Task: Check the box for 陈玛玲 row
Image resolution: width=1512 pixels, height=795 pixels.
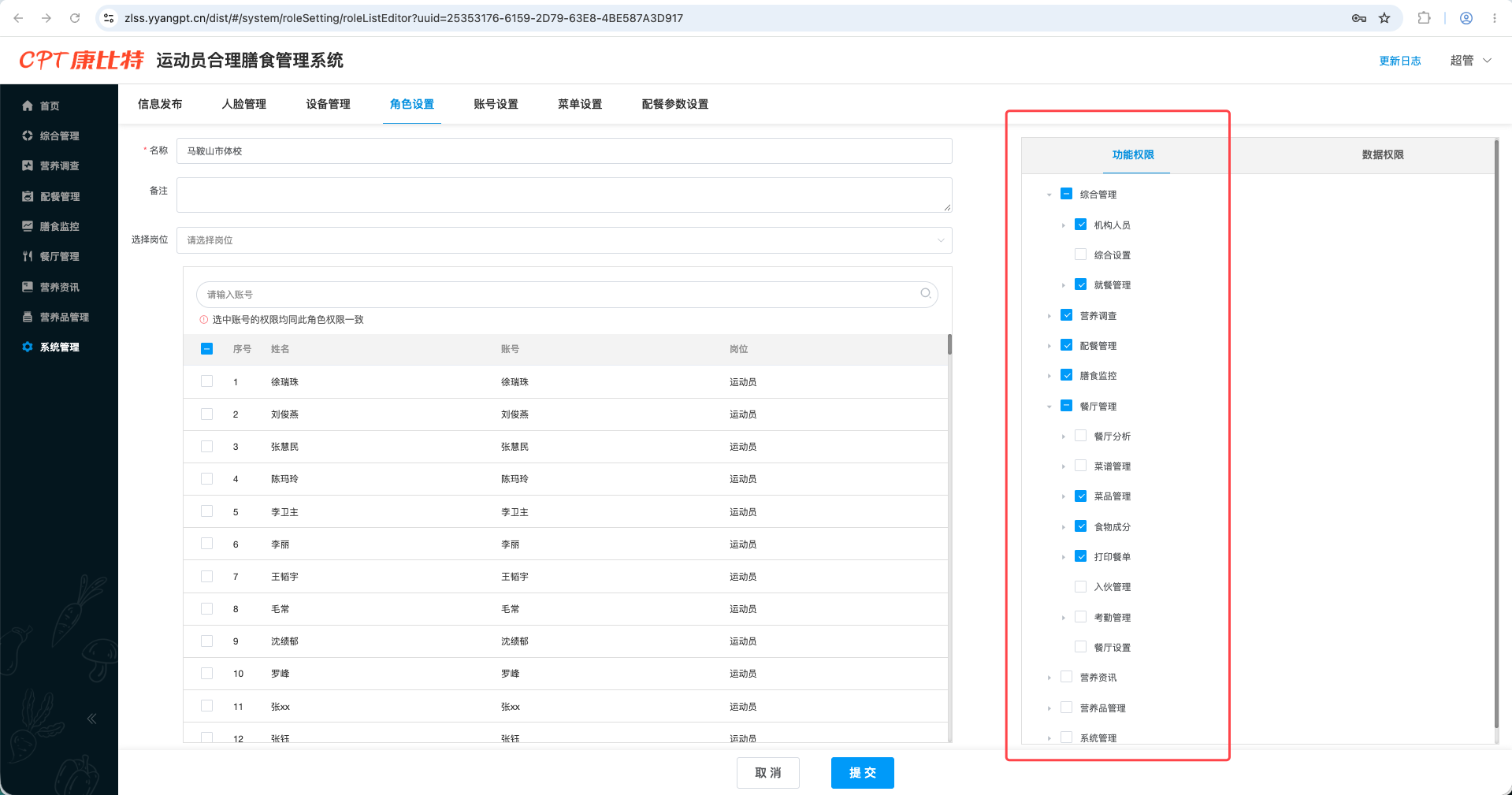Action: tap(206, 478)
